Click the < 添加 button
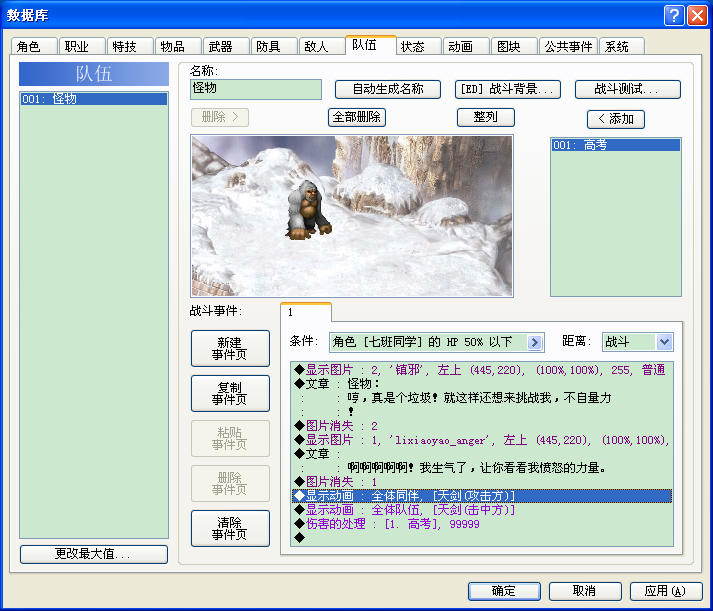This screenshot has width=713, height=611. click(x=616, y=119)
